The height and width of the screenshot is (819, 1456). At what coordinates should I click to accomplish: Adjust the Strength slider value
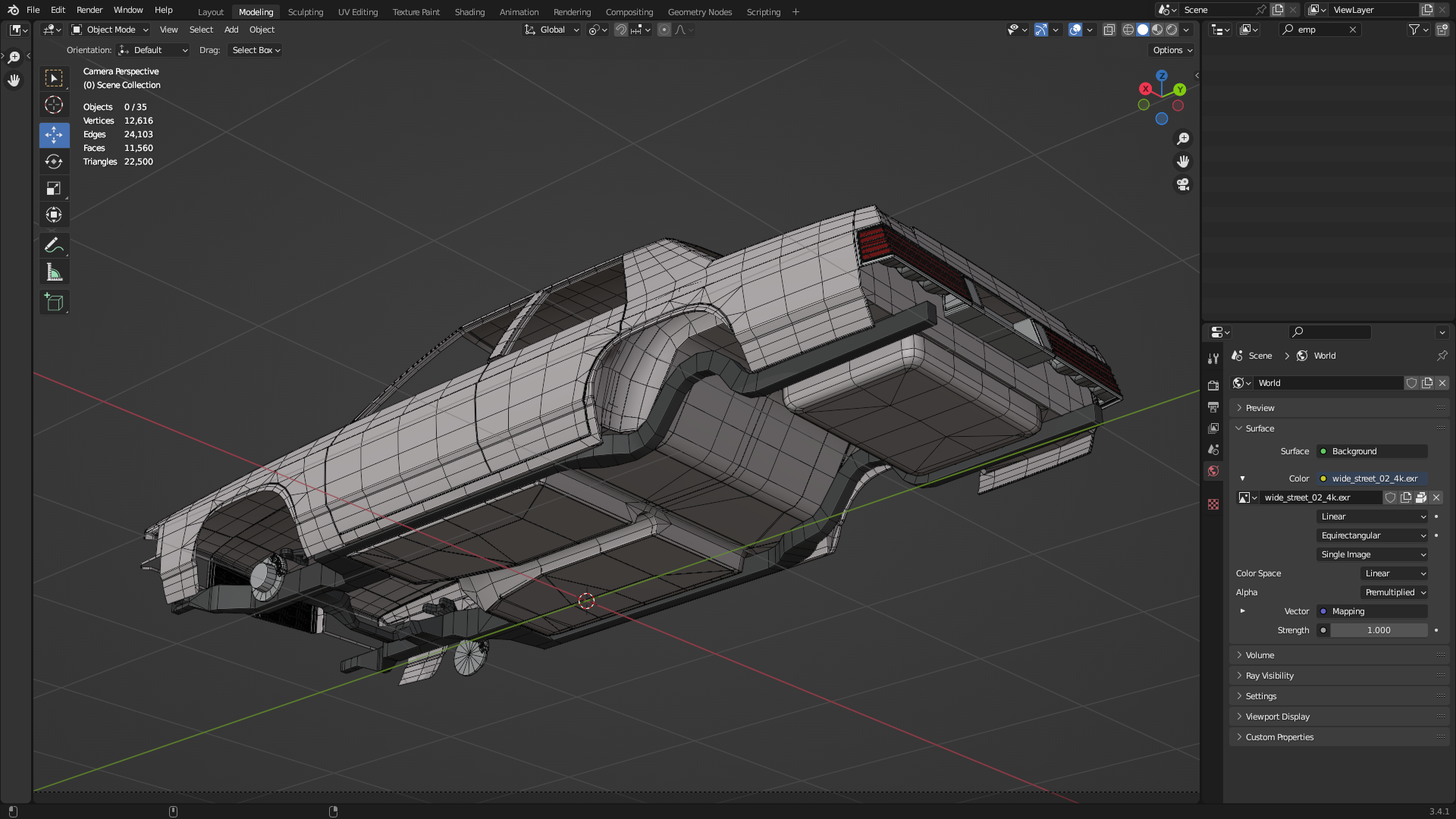coord(1378,630)
